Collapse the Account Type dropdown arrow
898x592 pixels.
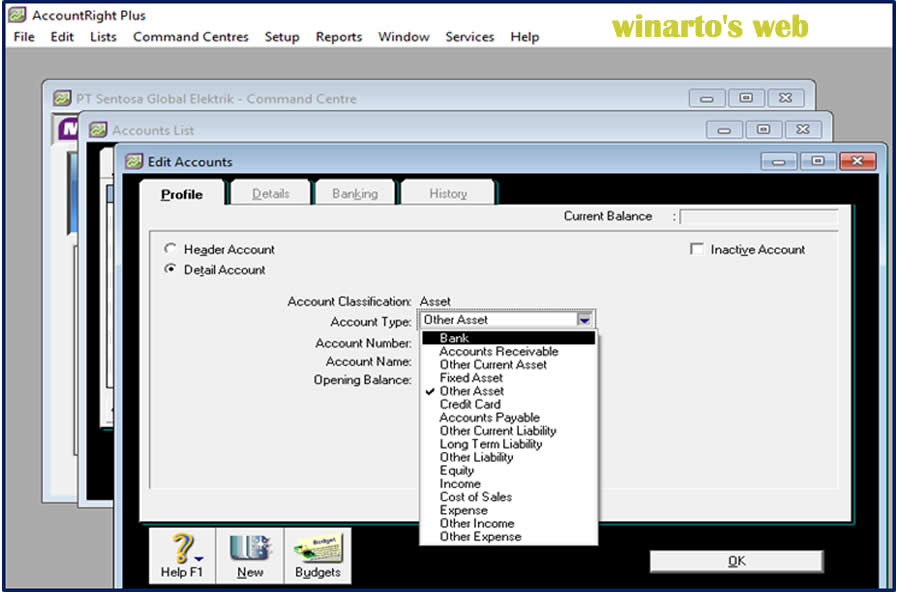(584, 320)
